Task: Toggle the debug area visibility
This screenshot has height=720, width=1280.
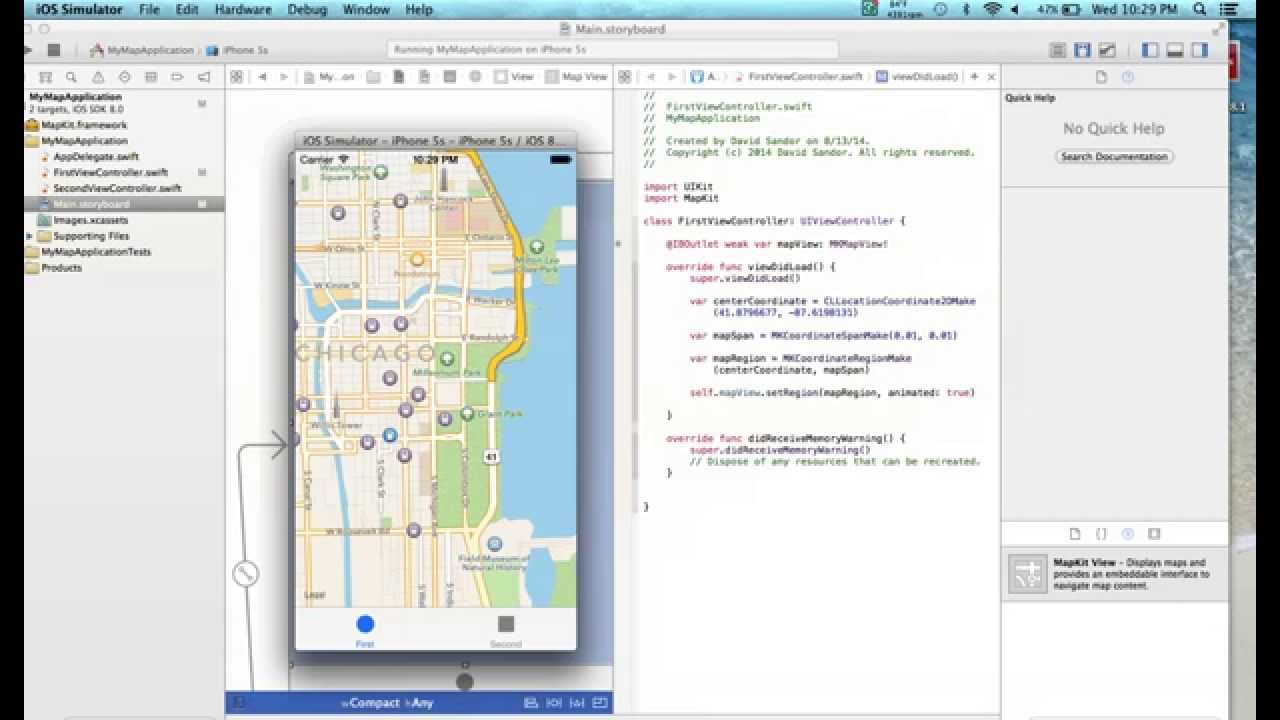Action: (1175, 50)
